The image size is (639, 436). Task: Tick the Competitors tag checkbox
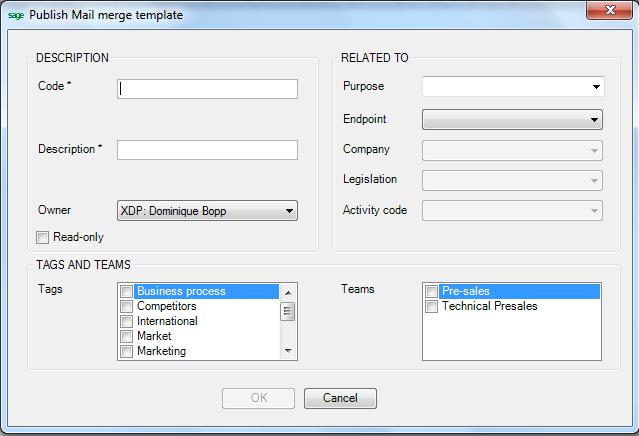[x=127, y=307]
